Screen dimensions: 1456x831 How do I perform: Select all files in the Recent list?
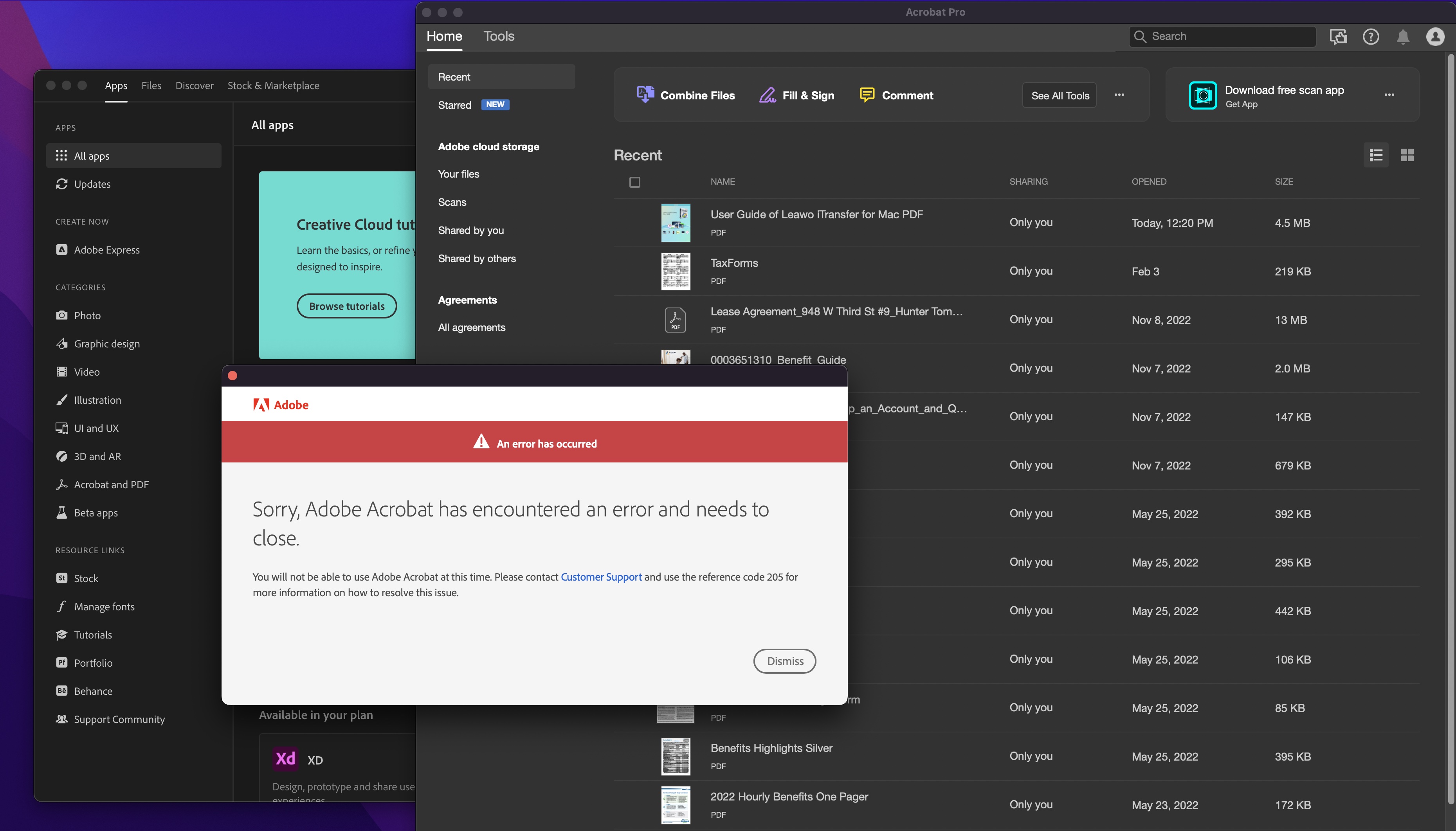(634, 182)
